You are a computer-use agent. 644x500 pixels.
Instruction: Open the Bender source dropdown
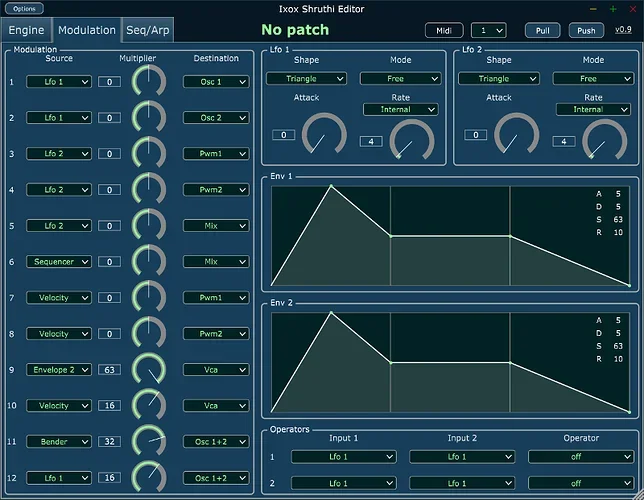tap(59, 442)
